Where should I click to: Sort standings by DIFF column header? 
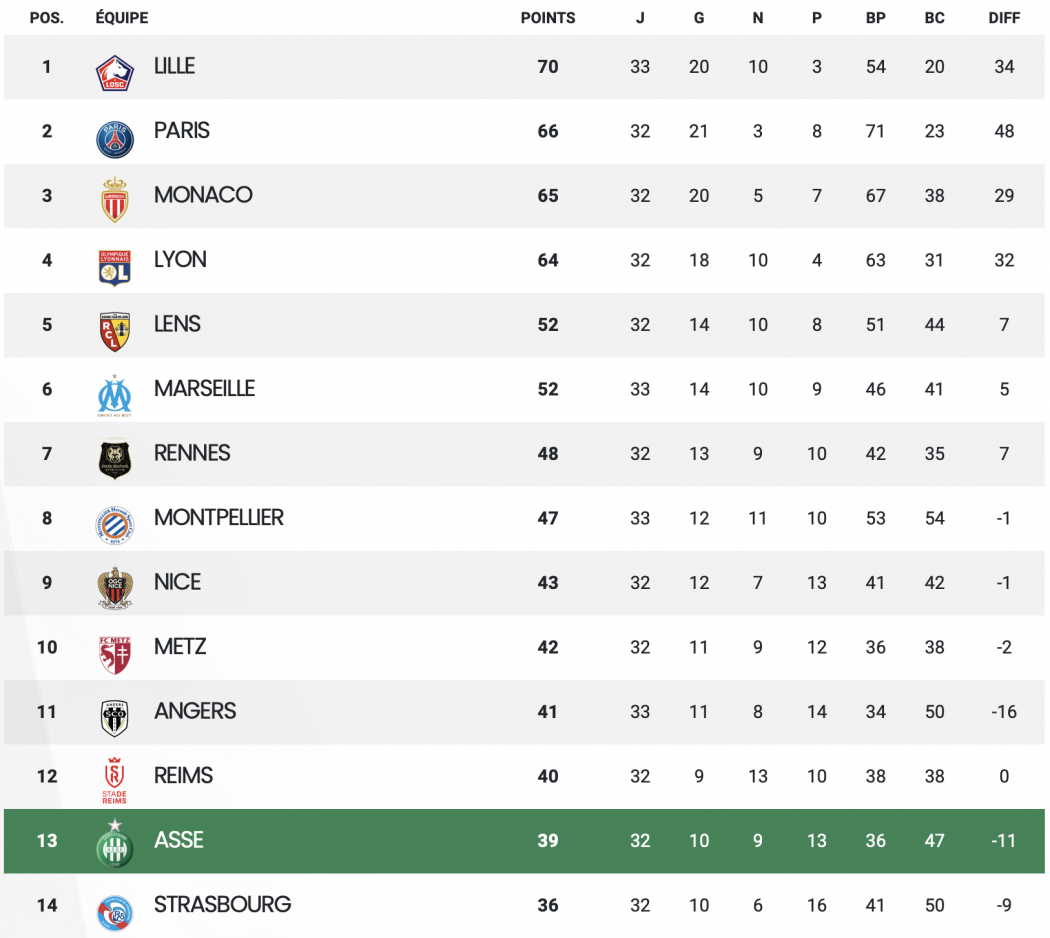1004,18
